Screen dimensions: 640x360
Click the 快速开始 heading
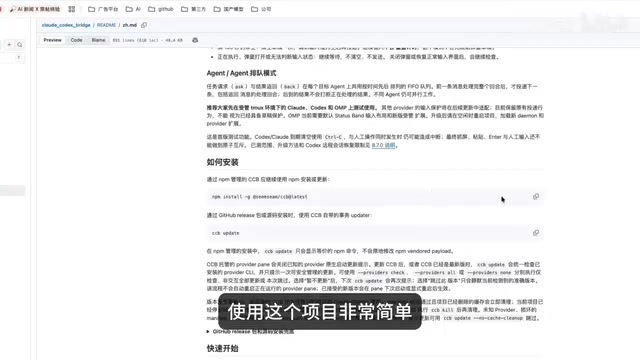(222, 348)
